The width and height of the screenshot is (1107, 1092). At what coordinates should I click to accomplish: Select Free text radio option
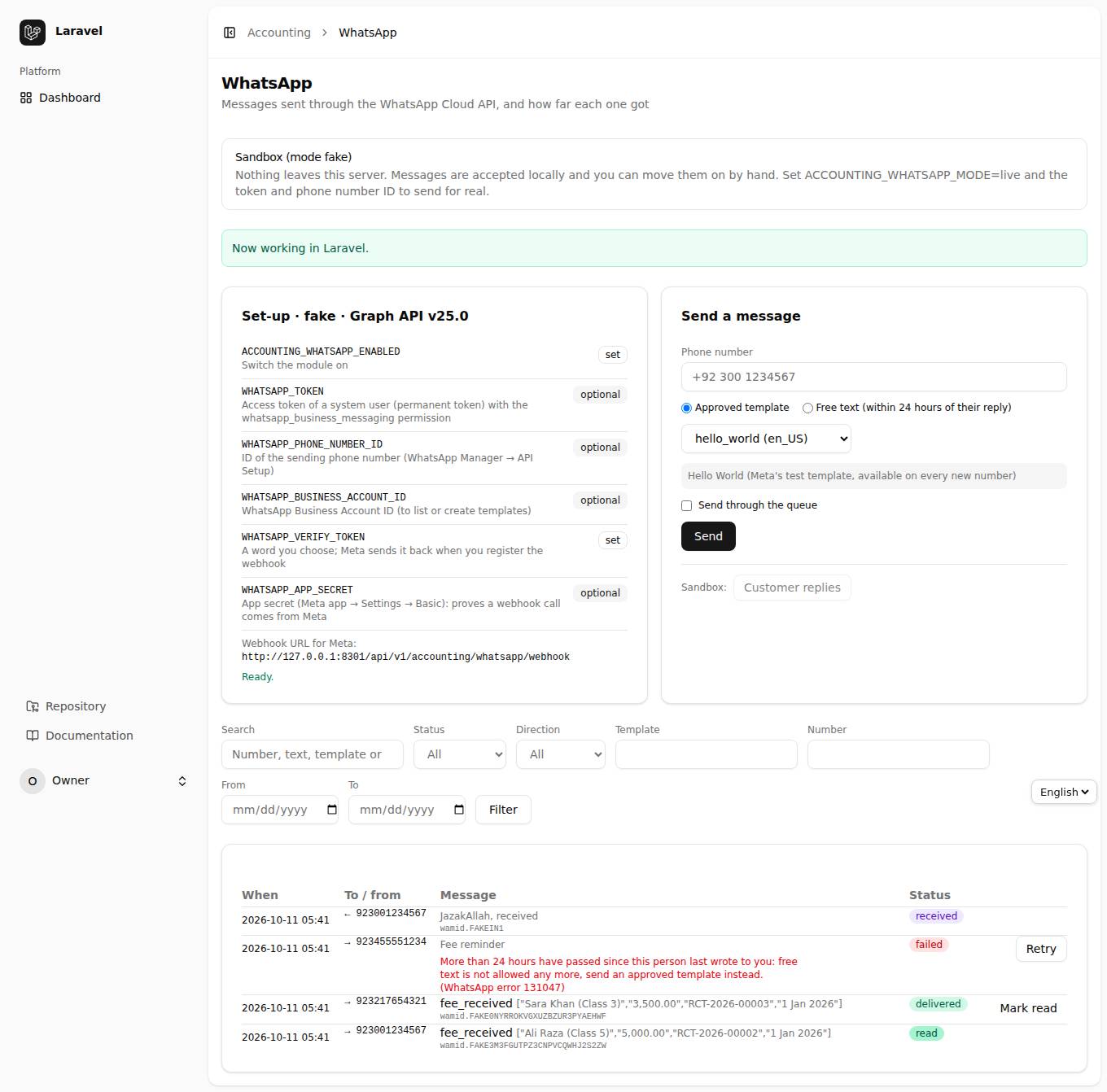807,408
